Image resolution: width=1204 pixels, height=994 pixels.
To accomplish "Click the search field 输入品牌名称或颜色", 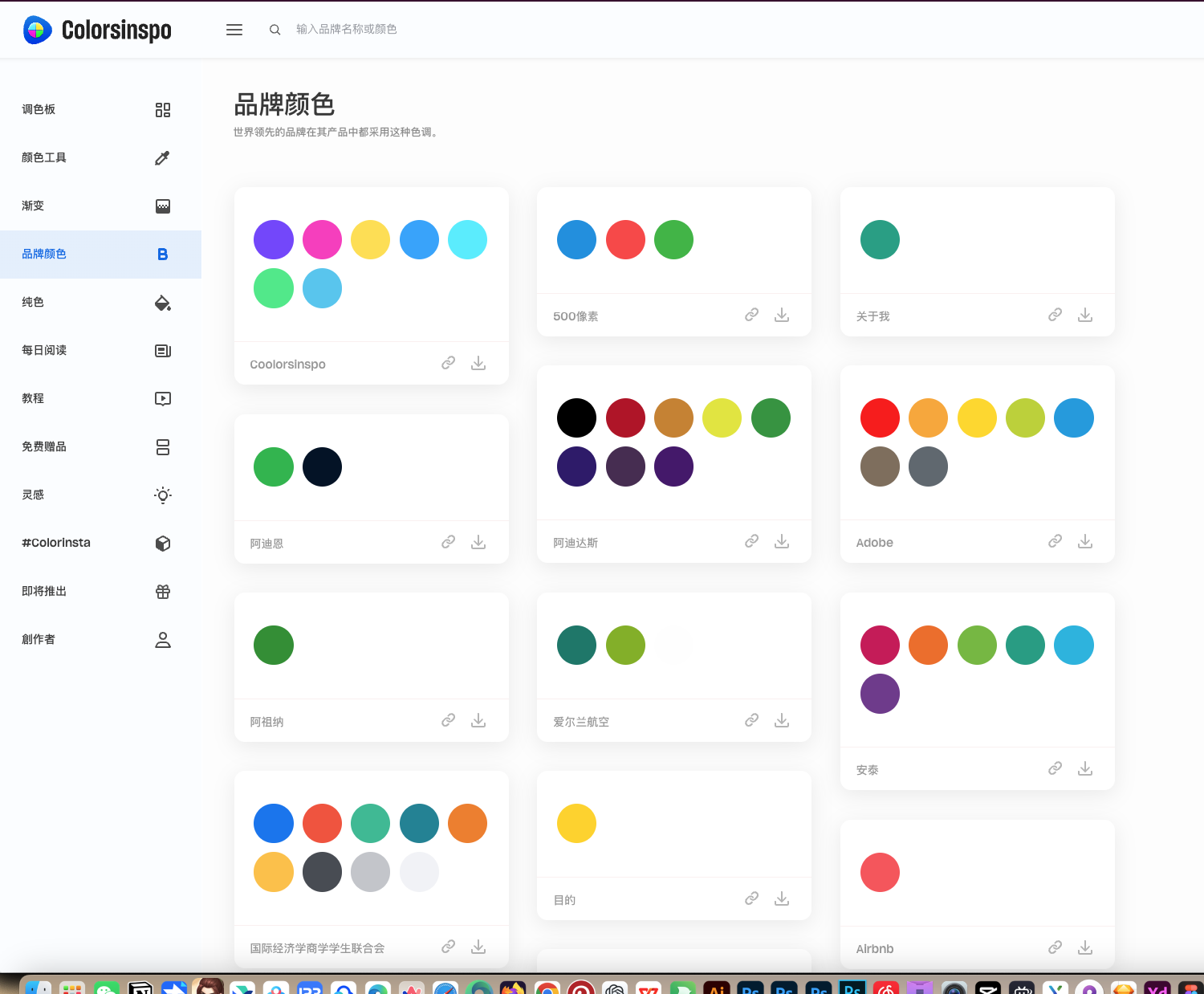I will pyautogui.click(x=347, y=30).
